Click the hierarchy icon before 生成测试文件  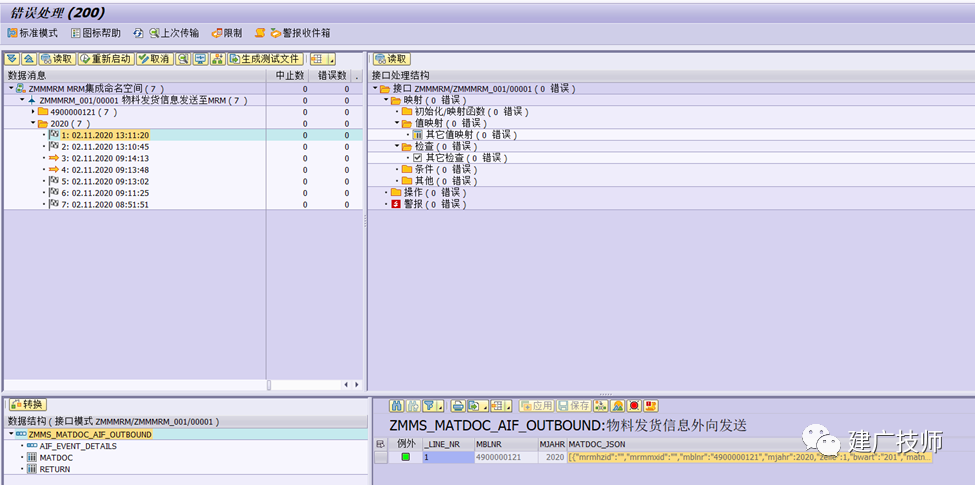coord(218,59)
